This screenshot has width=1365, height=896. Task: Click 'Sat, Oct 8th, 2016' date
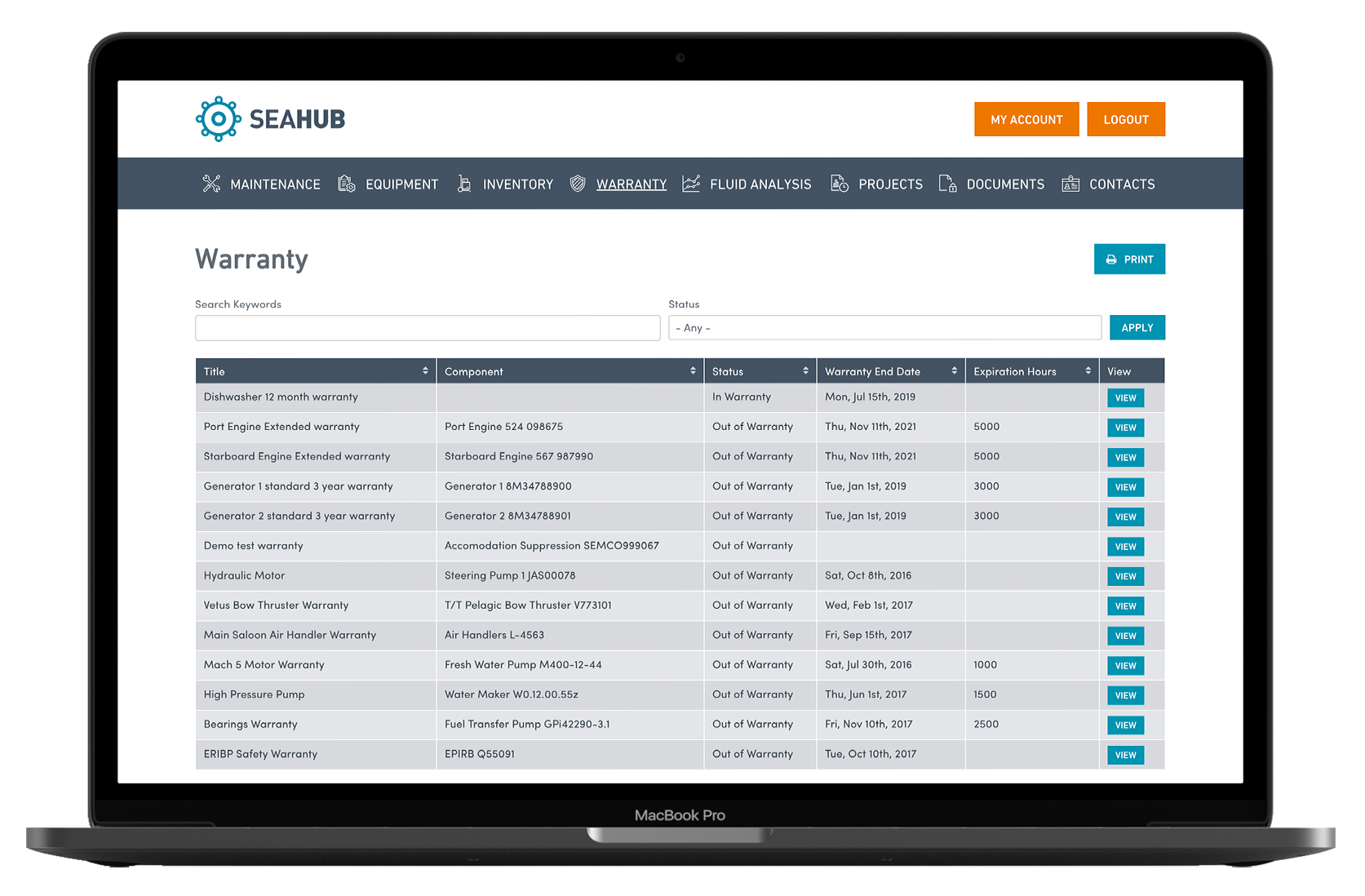coord(868,575)
